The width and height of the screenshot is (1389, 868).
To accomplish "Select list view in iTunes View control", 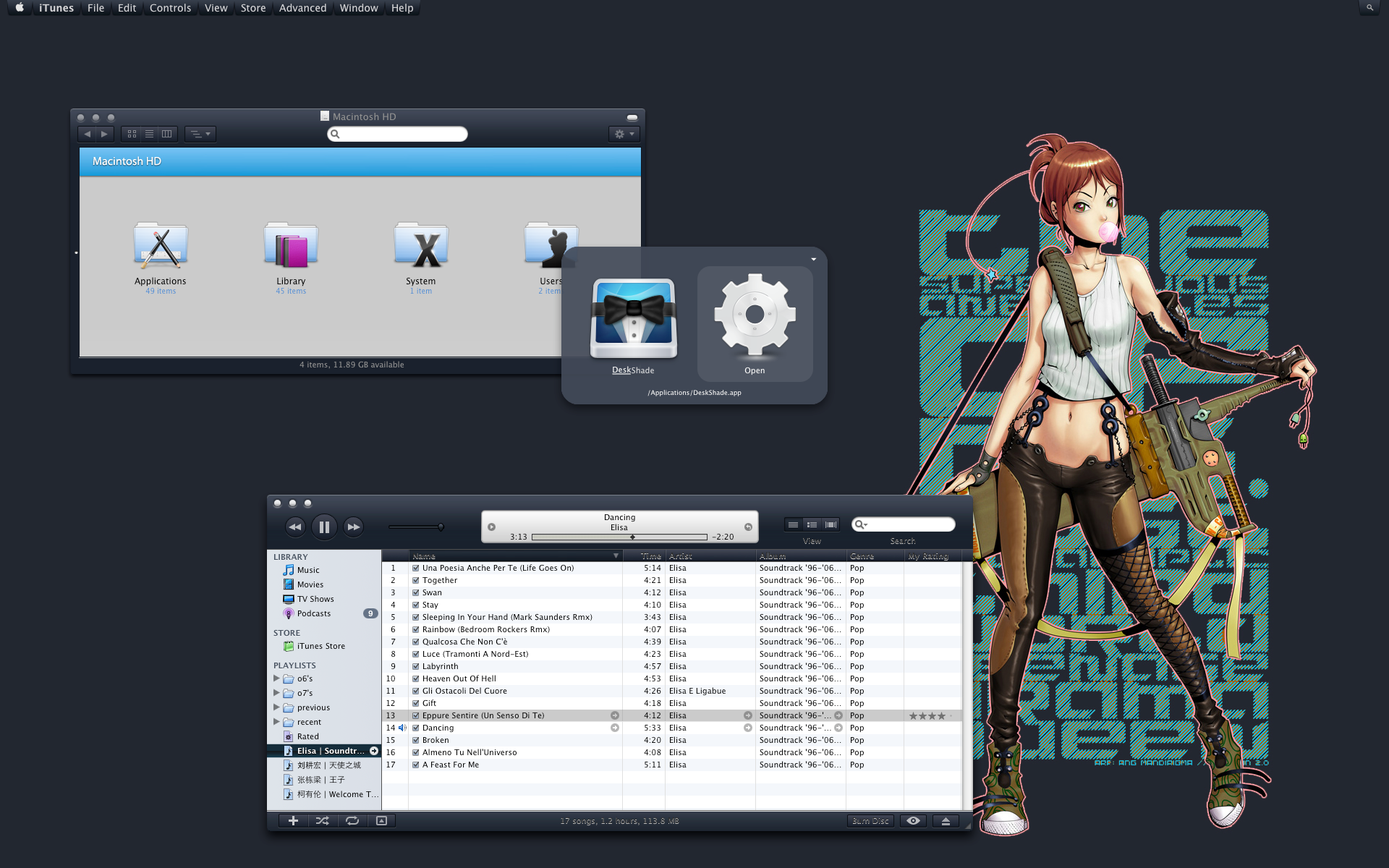I will click(x=793, y=524).
